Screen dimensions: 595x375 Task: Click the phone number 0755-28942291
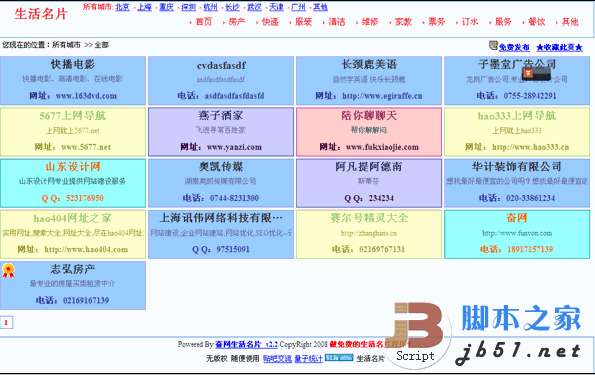pos(530,96)
